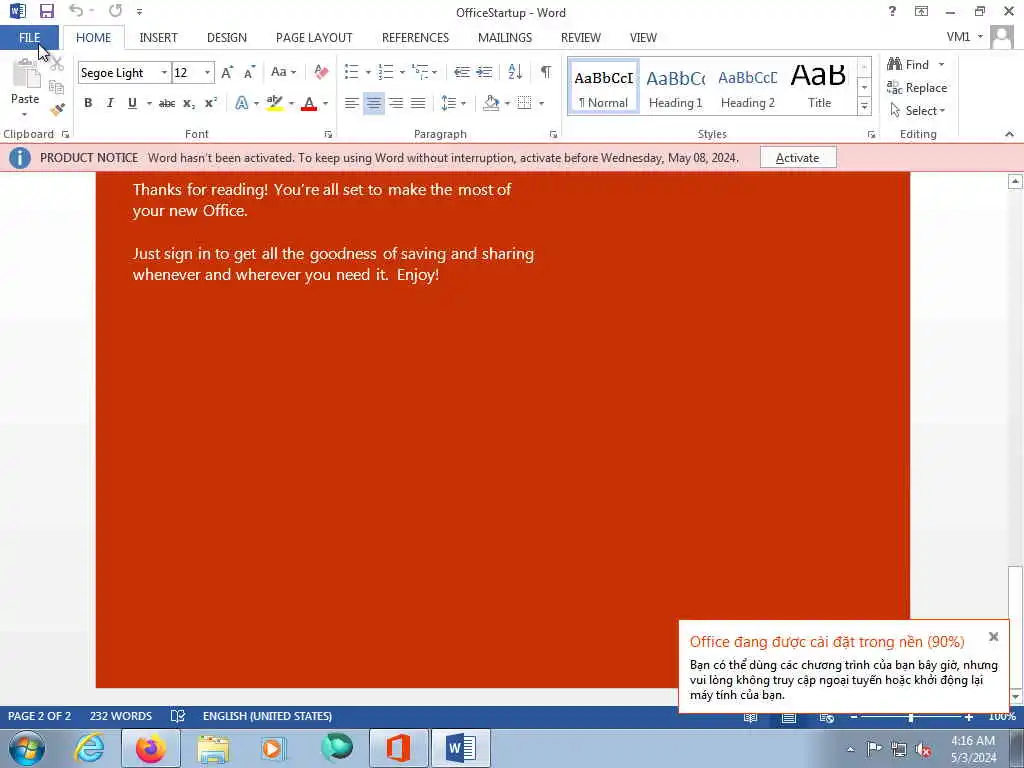
Task: Switch to the MAILINGS tab
Action: [505, 38]
